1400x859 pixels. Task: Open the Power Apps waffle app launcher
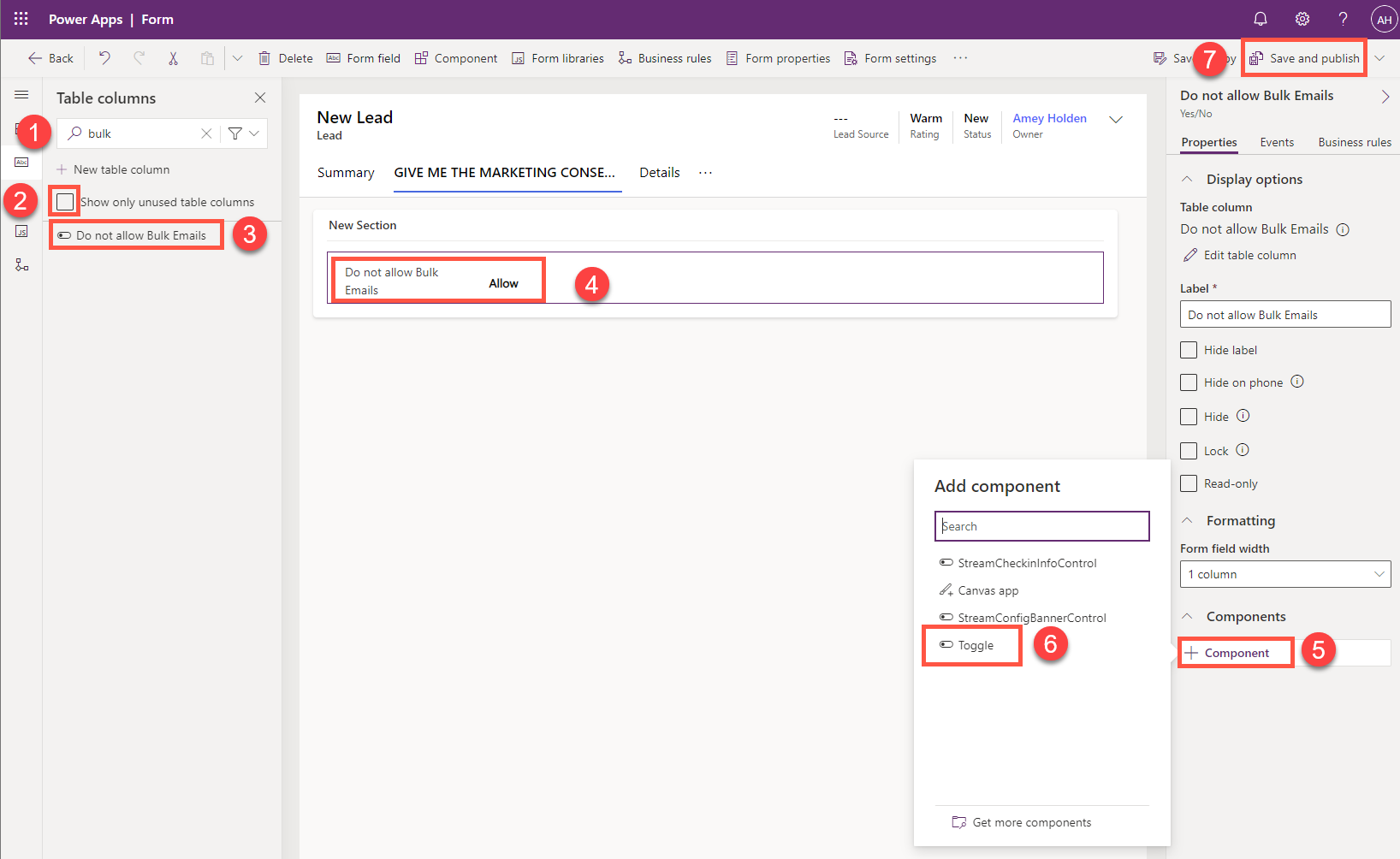point(21,18)
